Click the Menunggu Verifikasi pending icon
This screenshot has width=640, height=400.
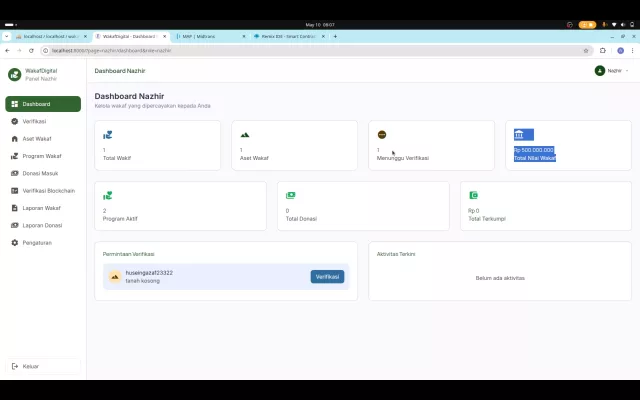[382, 134]
